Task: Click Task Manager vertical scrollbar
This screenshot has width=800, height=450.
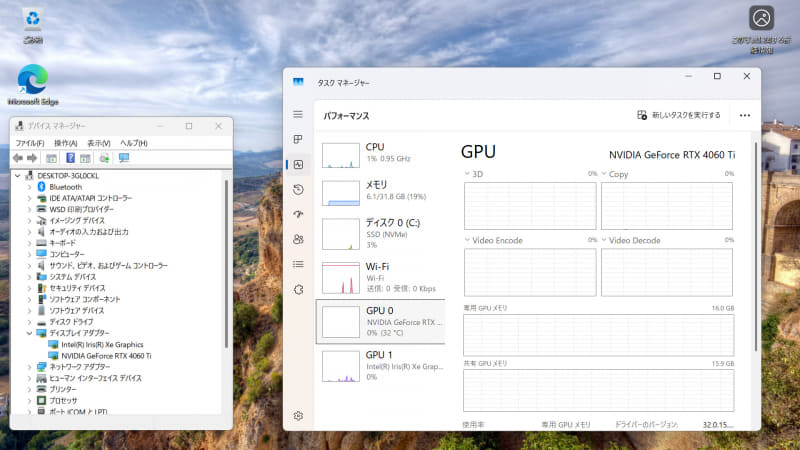Action: pyautogui.click(x=756, y=245)
